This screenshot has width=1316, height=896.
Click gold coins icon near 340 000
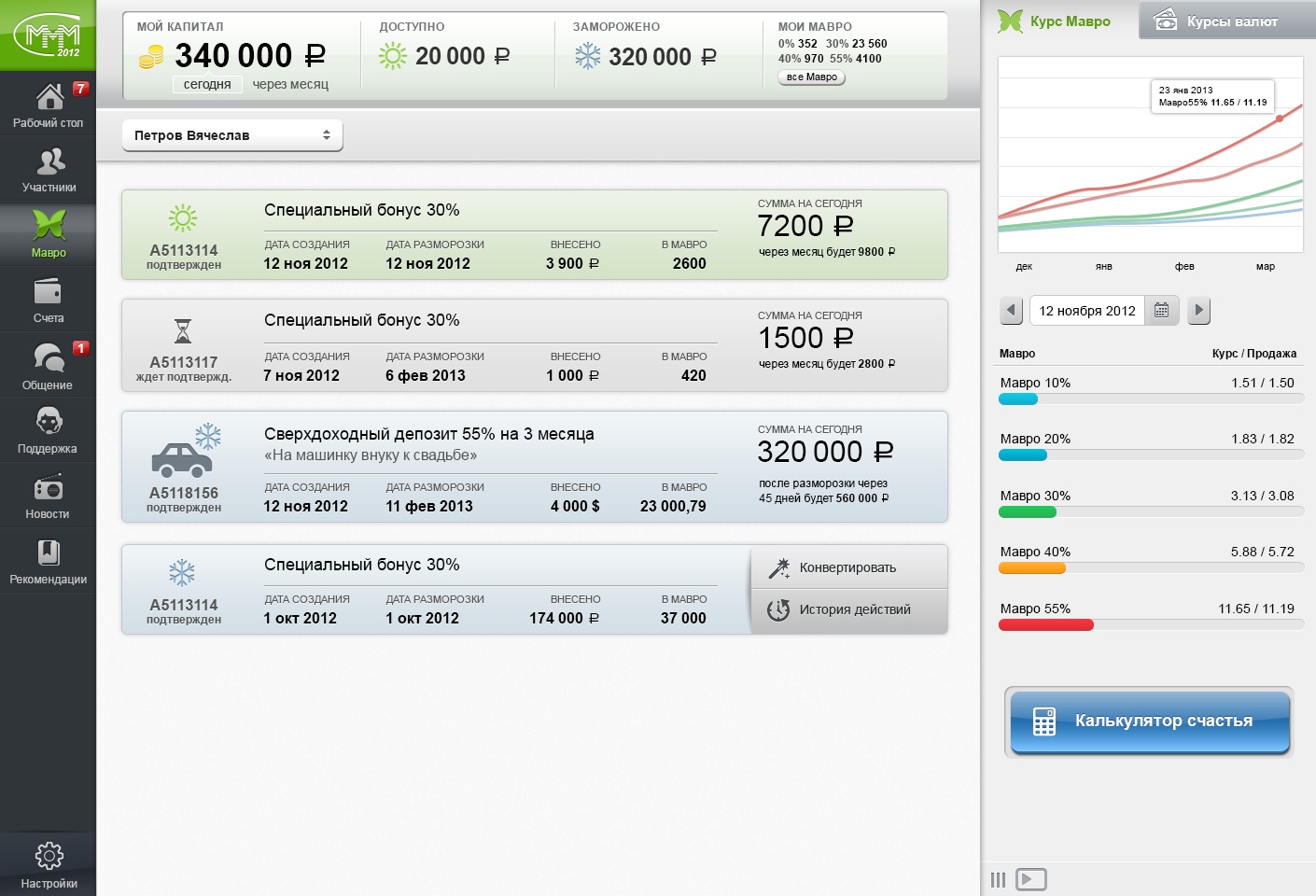151,59
